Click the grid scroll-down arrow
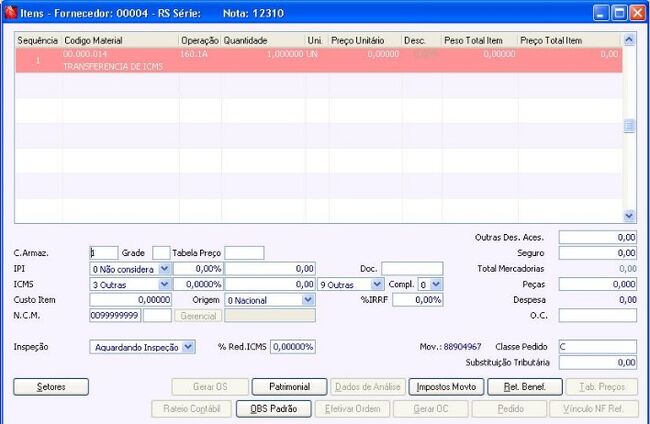This screenshot has height=424, width=650. [629, 216]
